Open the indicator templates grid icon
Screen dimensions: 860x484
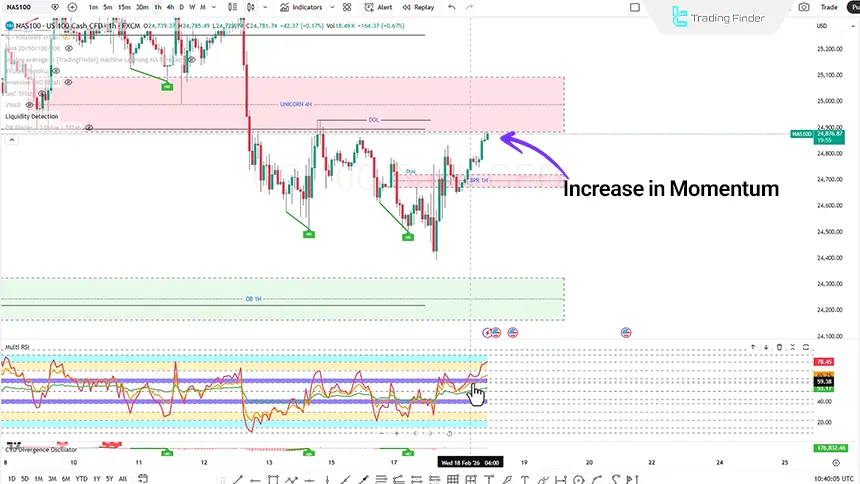tap(347, 7)
